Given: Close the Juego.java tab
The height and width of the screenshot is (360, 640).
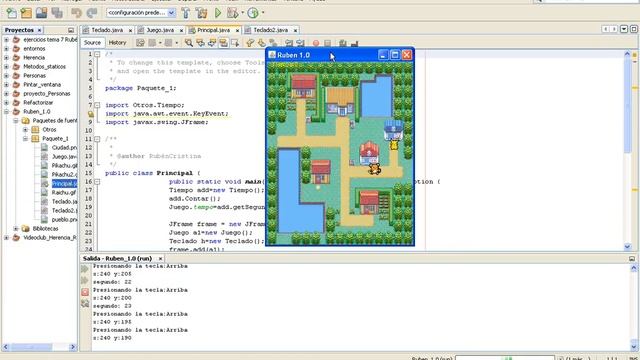Looking at the screenshot, I should pyautogui.click(x=181, y=31).
